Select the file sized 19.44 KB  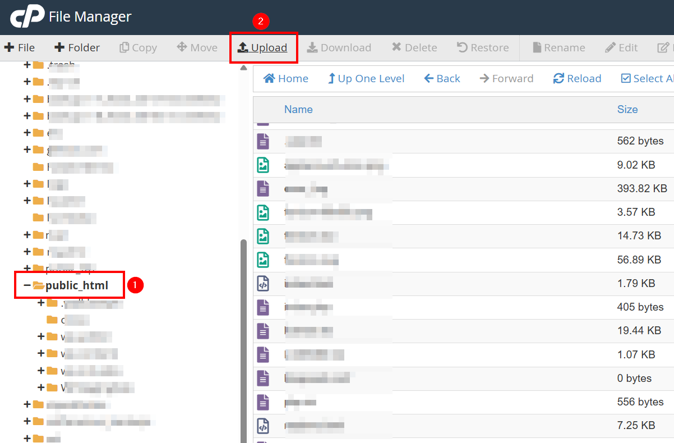point(463,331)
